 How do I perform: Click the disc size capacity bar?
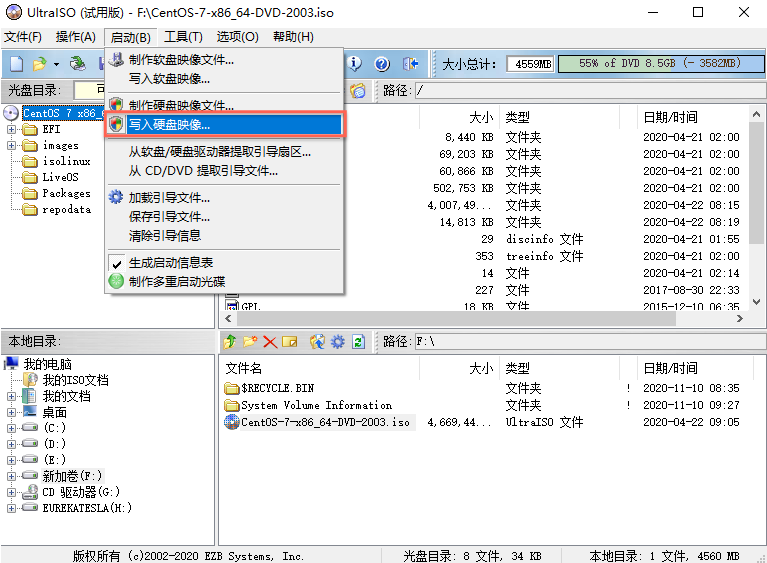pos(661,64)
